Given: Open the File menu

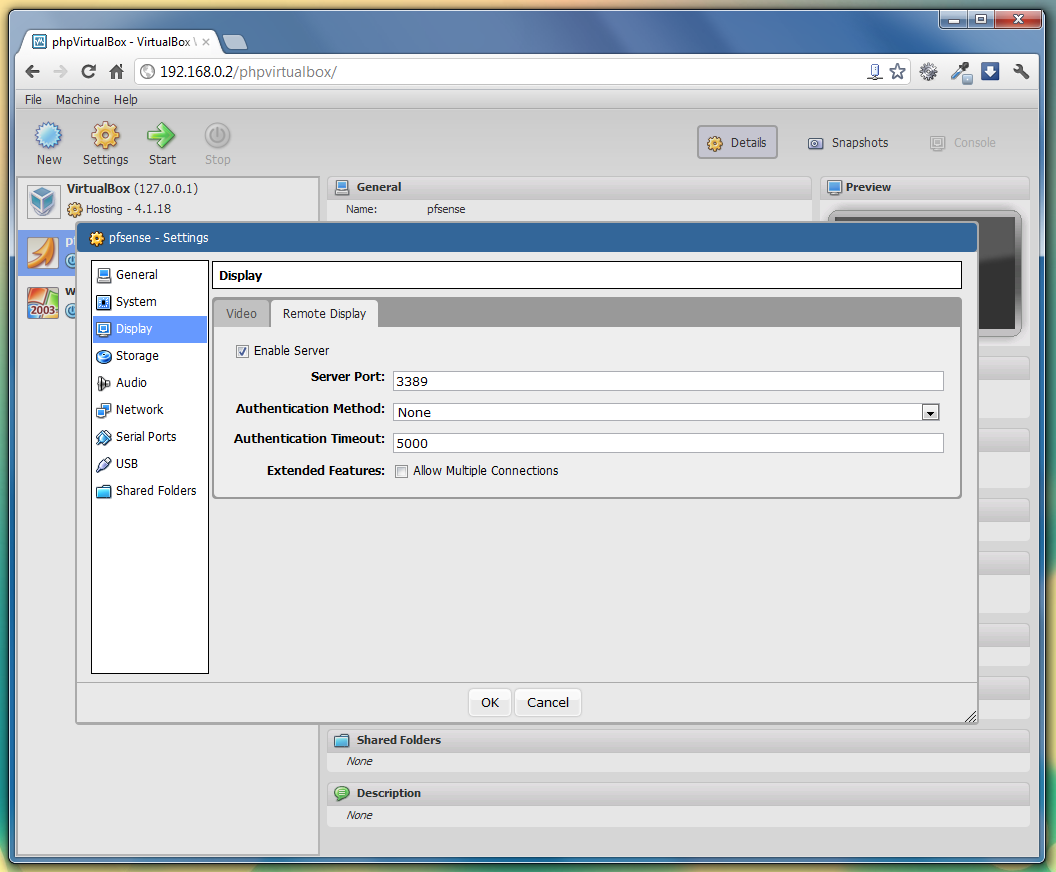Looking at the screenshot, I should pyautogui.click(x=33, y=100).
